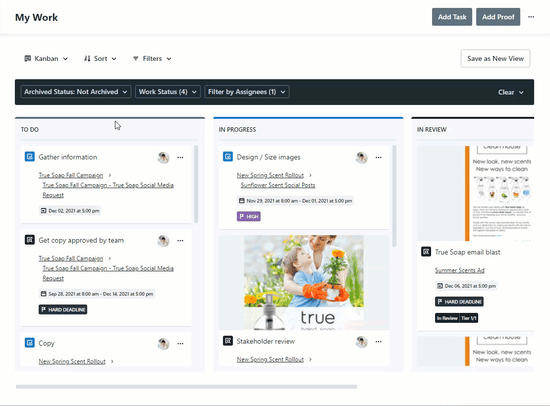Expand Archived Status: Not Archived filter

[76, 92]
